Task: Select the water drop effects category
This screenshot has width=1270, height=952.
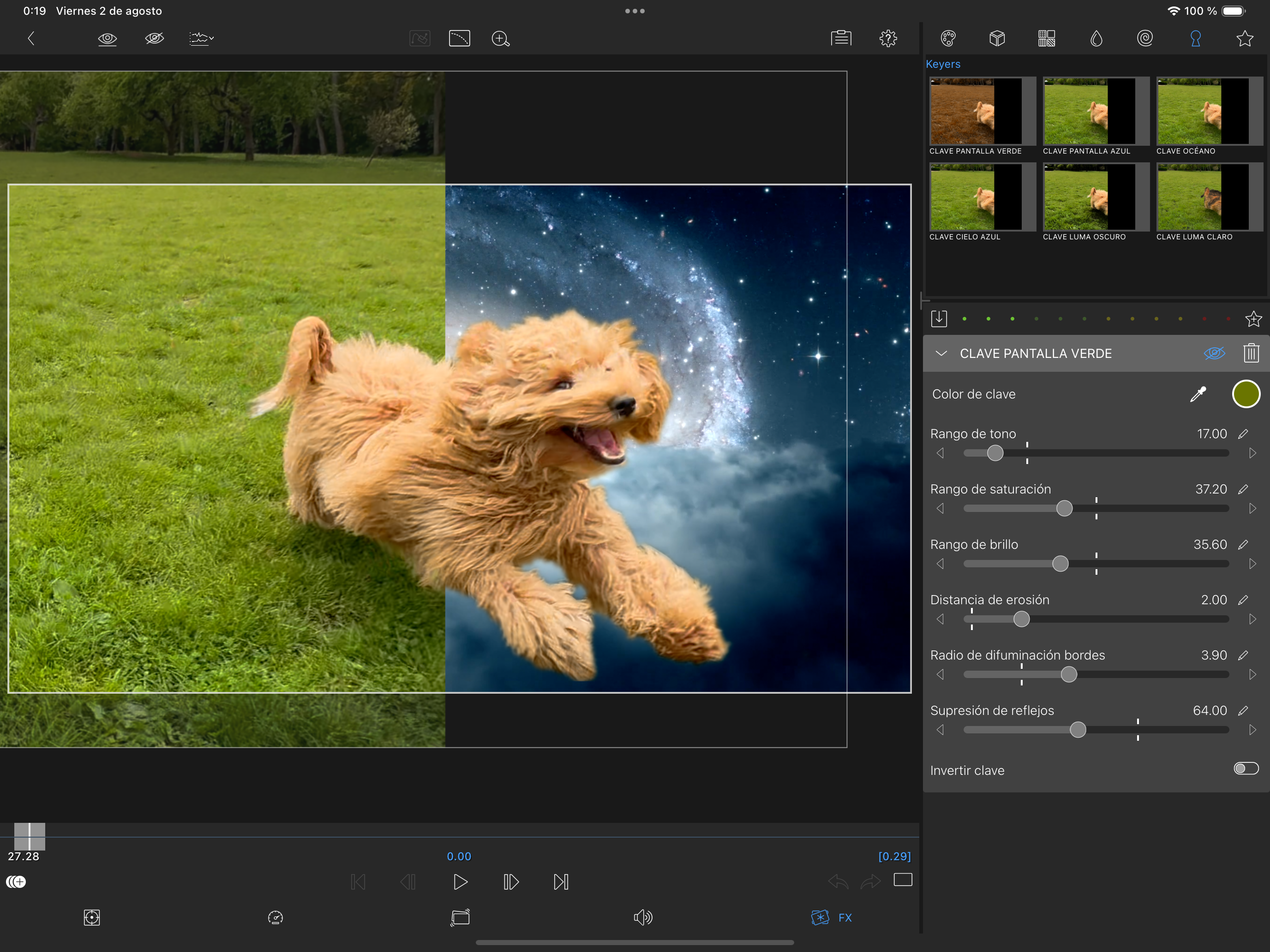Action: [x=1096, y=38]
